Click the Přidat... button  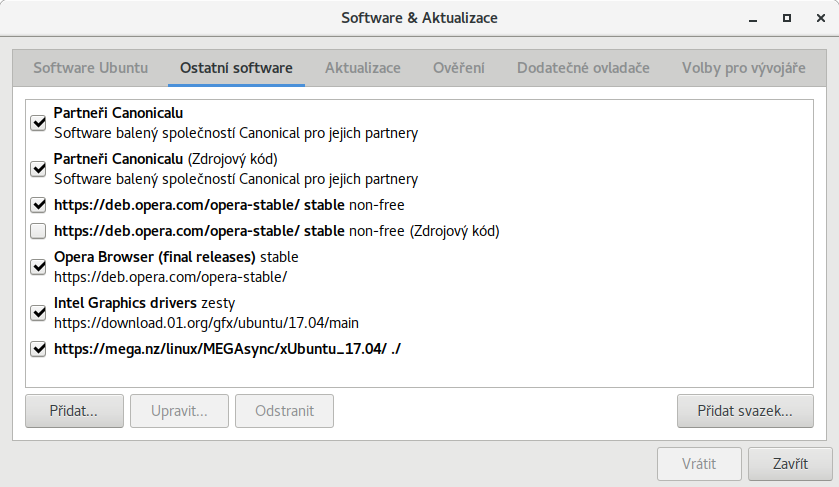tap(74, 410)
